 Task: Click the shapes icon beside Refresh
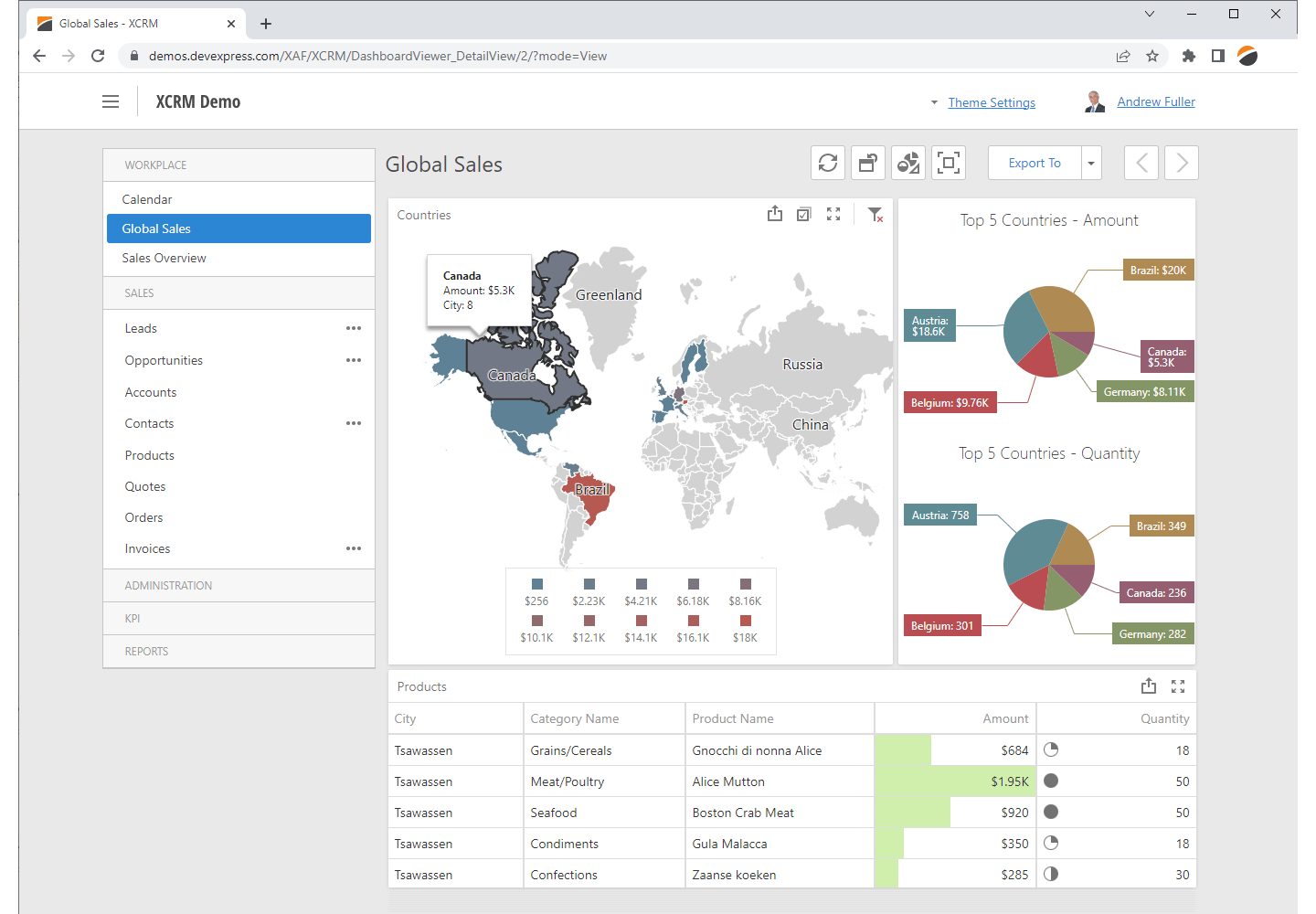(908, 163)
